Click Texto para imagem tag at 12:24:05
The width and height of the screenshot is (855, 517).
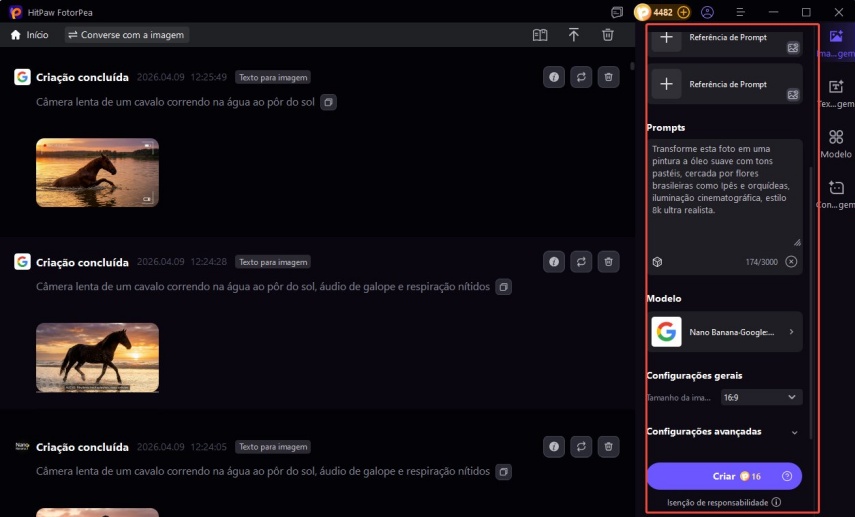(273, 447)
